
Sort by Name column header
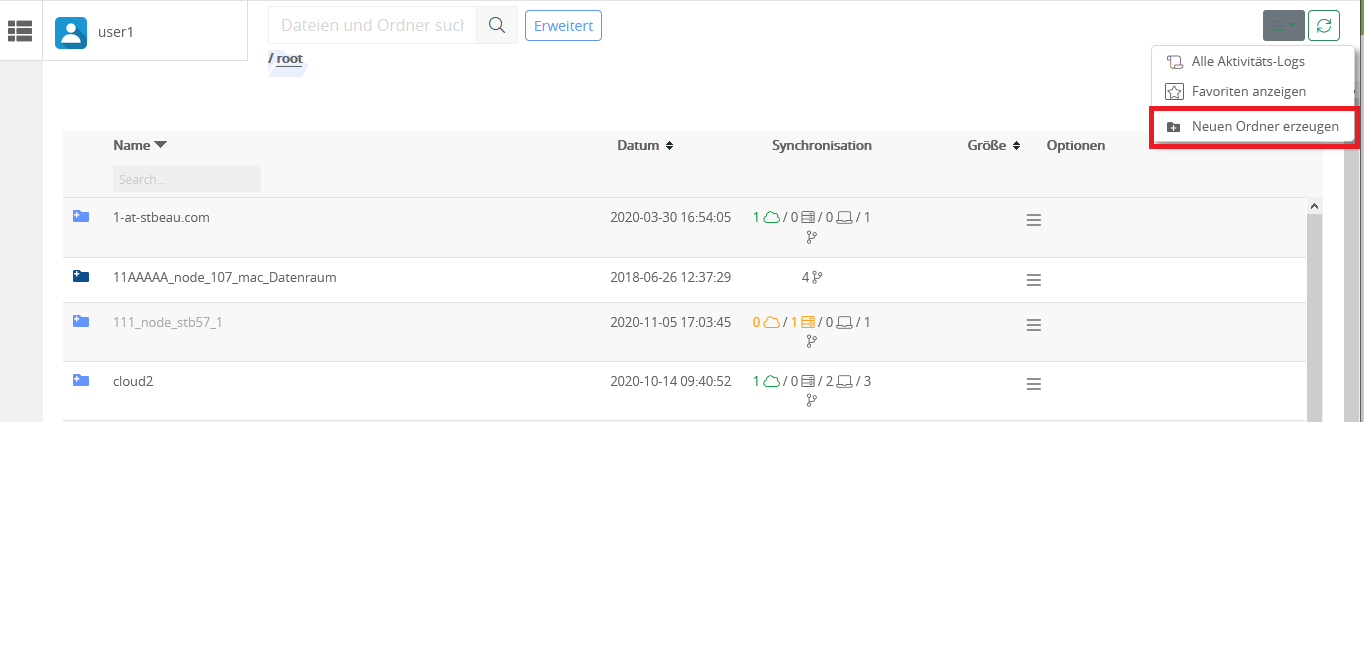[140, 145]
